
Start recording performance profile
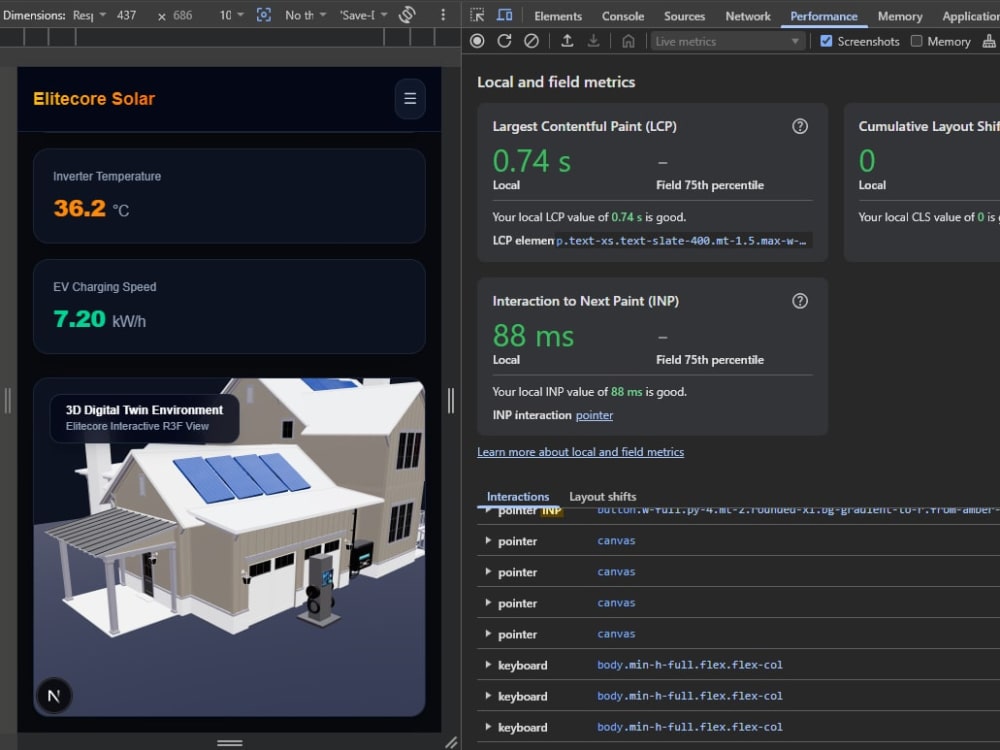click(x=477, y=41)
